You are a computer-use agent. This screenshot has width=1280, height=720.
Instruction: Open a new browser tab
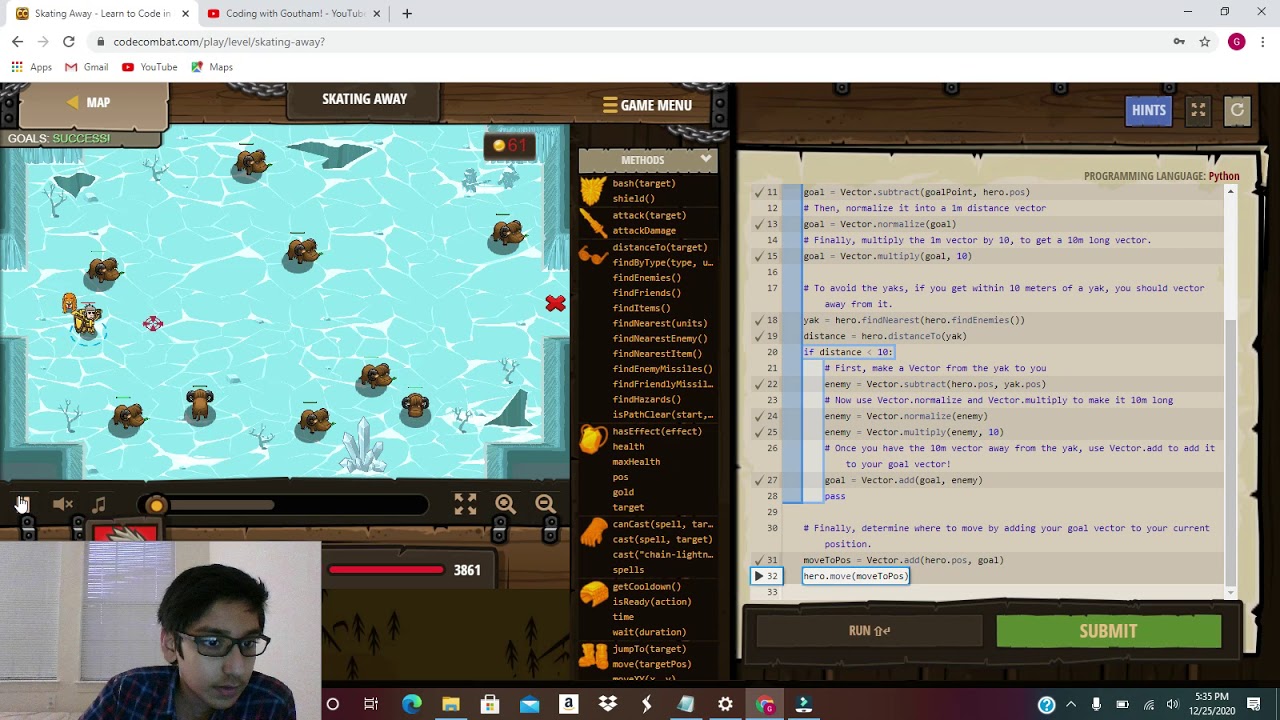[x=407, y=14]
